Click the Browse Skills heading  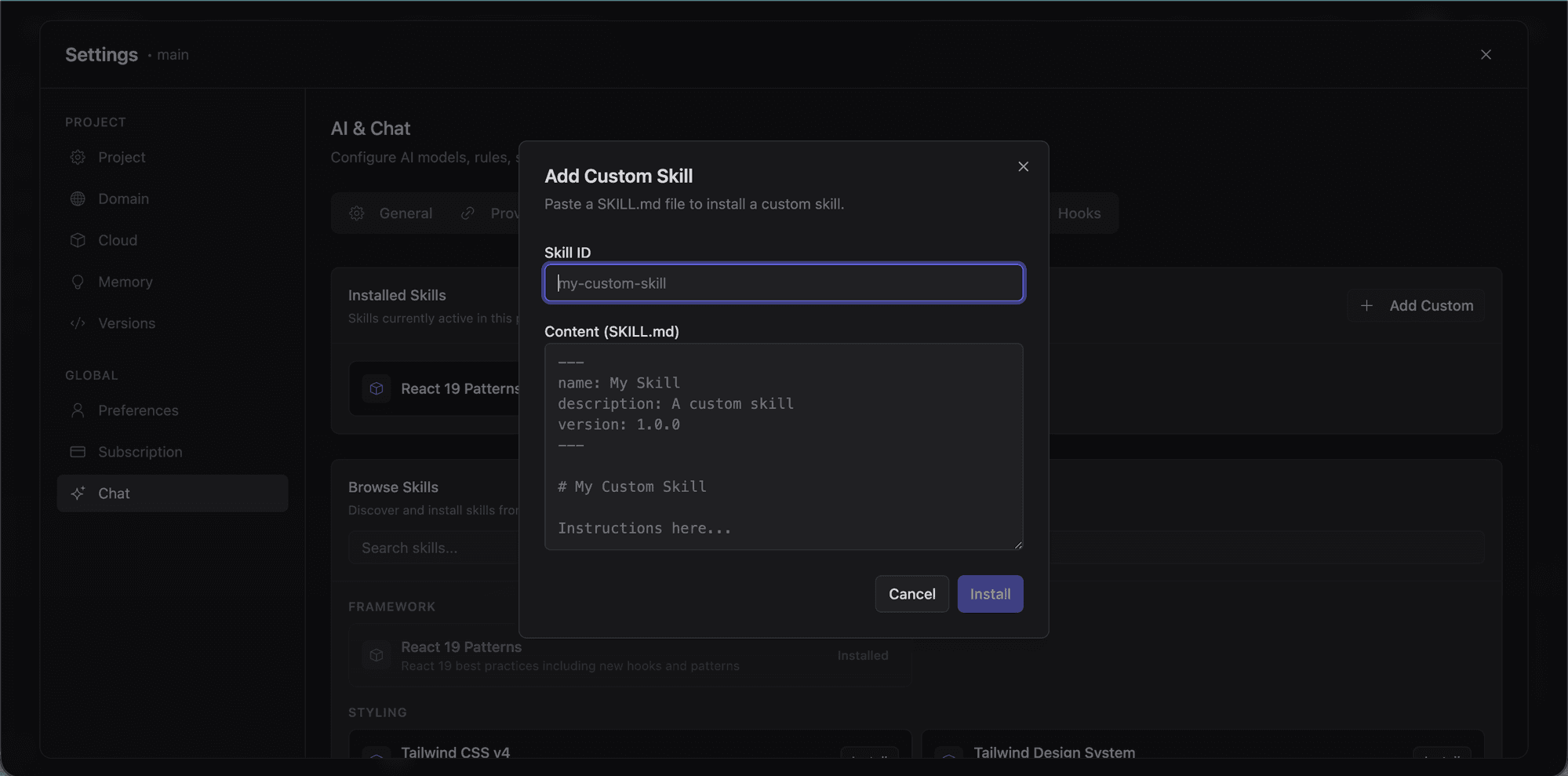point(393,487)
